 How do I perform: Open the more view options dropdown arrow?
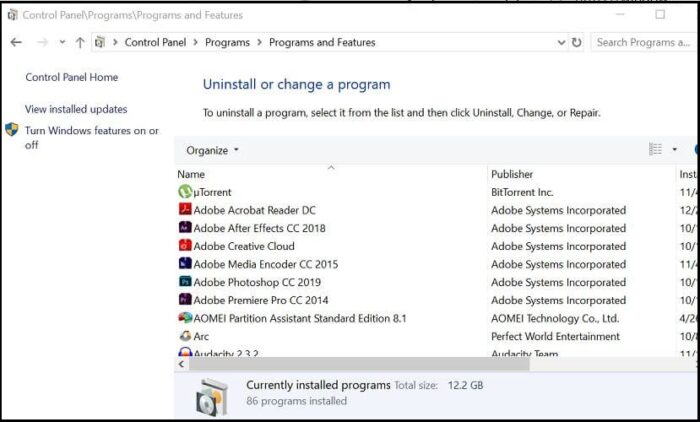click(x=675, y=150)
